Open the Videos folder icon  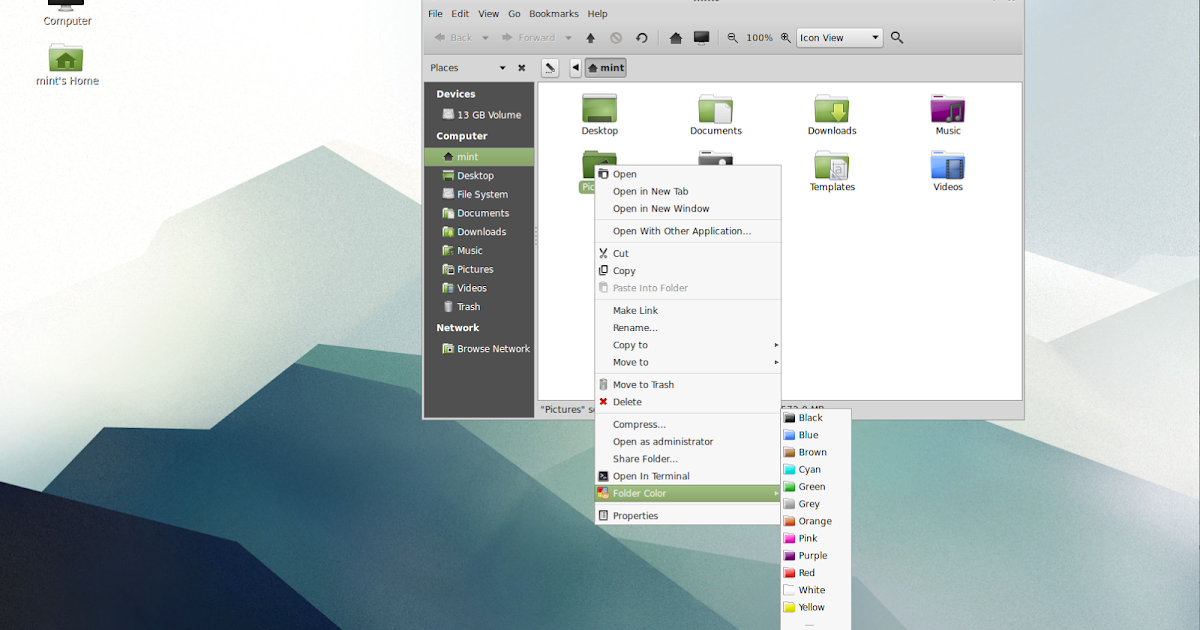point(947,163)
